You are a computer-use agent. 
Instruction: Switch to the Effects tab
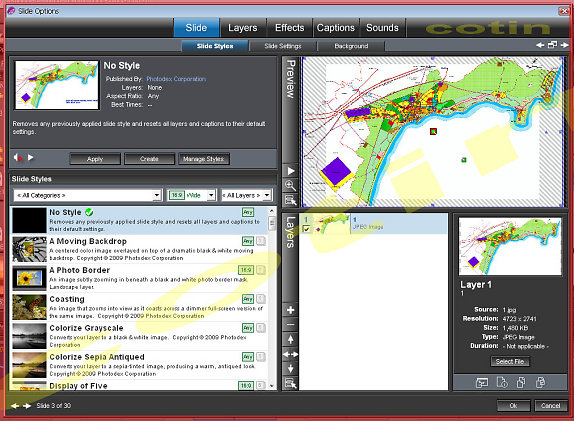tap(290, 28)
